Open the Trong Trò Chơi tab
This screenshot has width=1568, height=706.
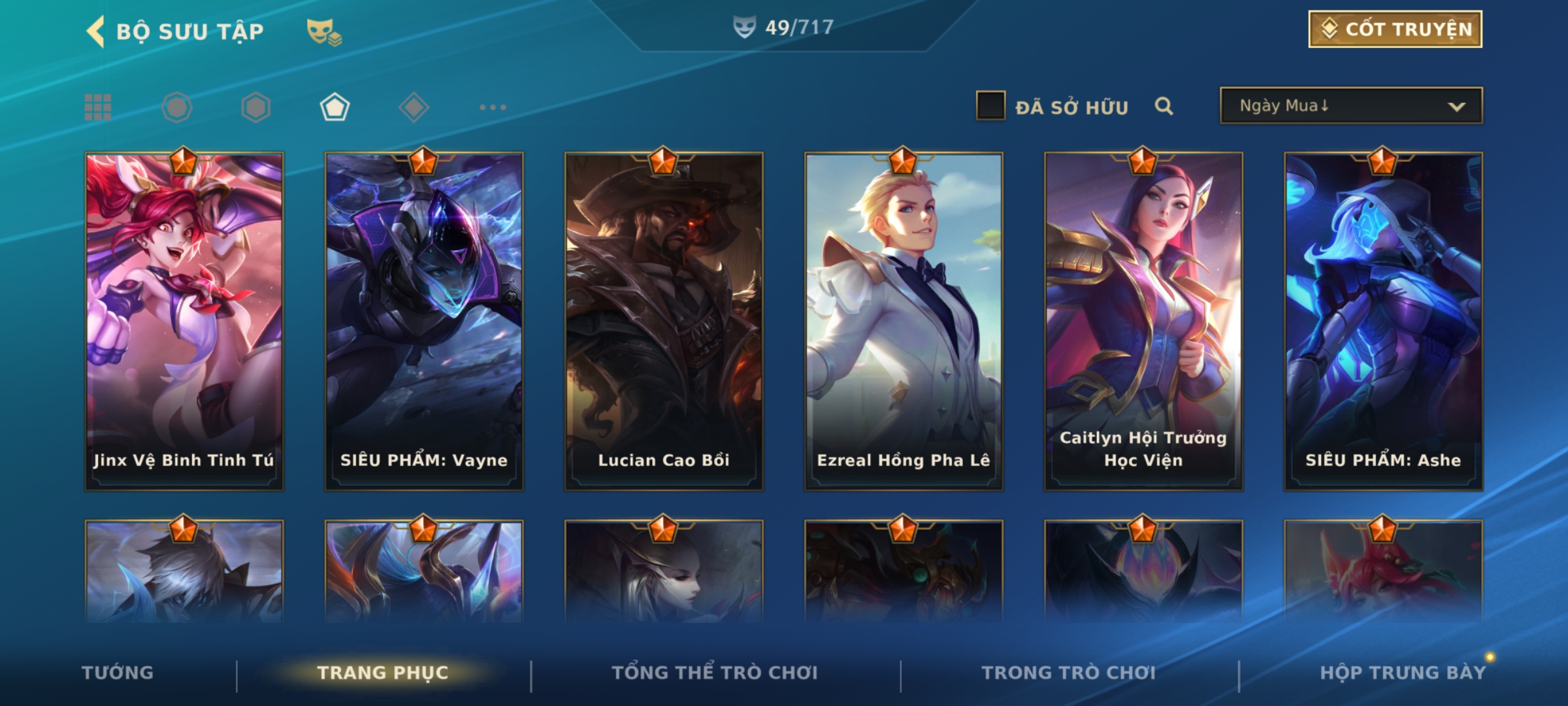point(1069,673)
